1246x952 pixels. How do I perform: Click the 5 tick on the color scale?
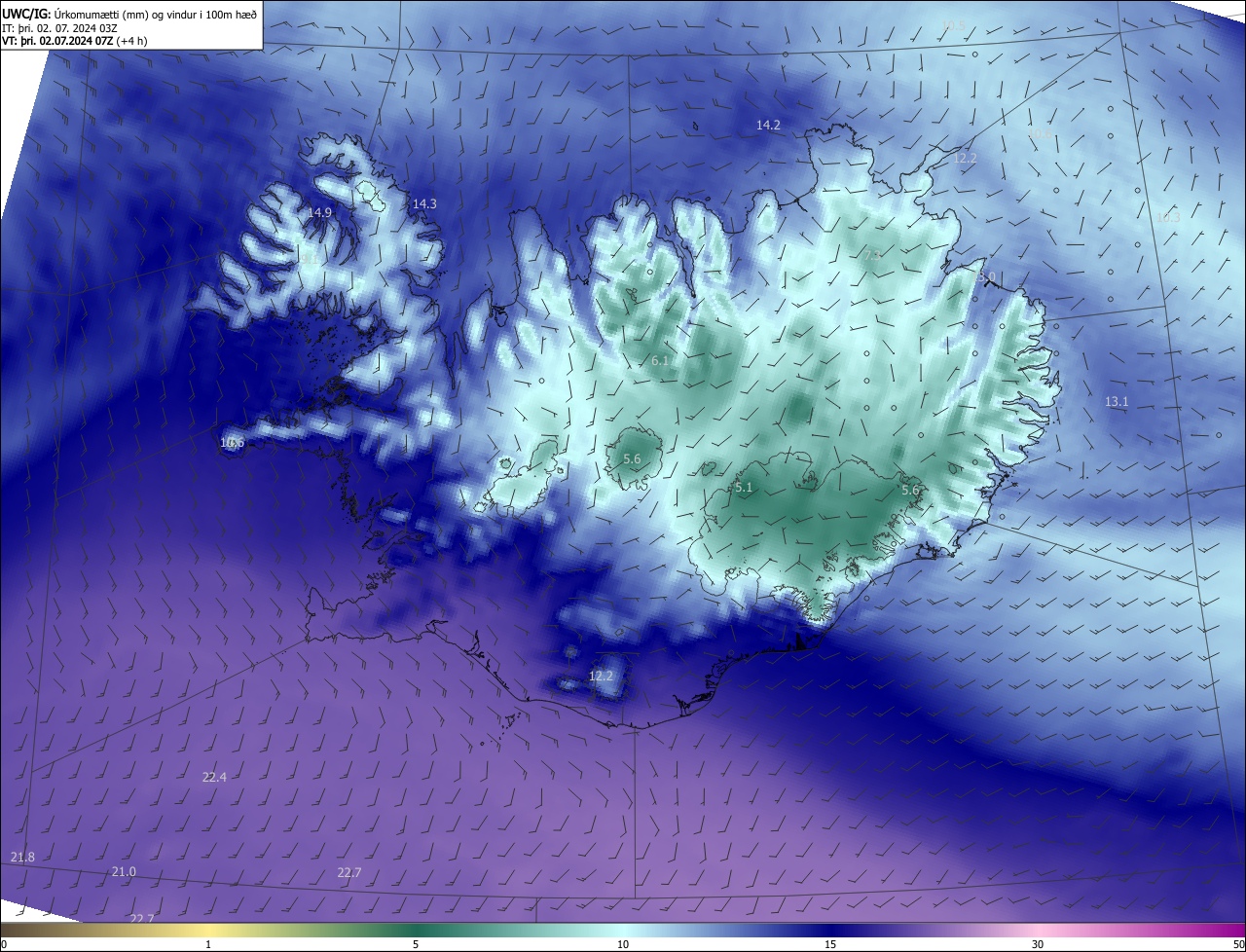[x=416, y=944]
